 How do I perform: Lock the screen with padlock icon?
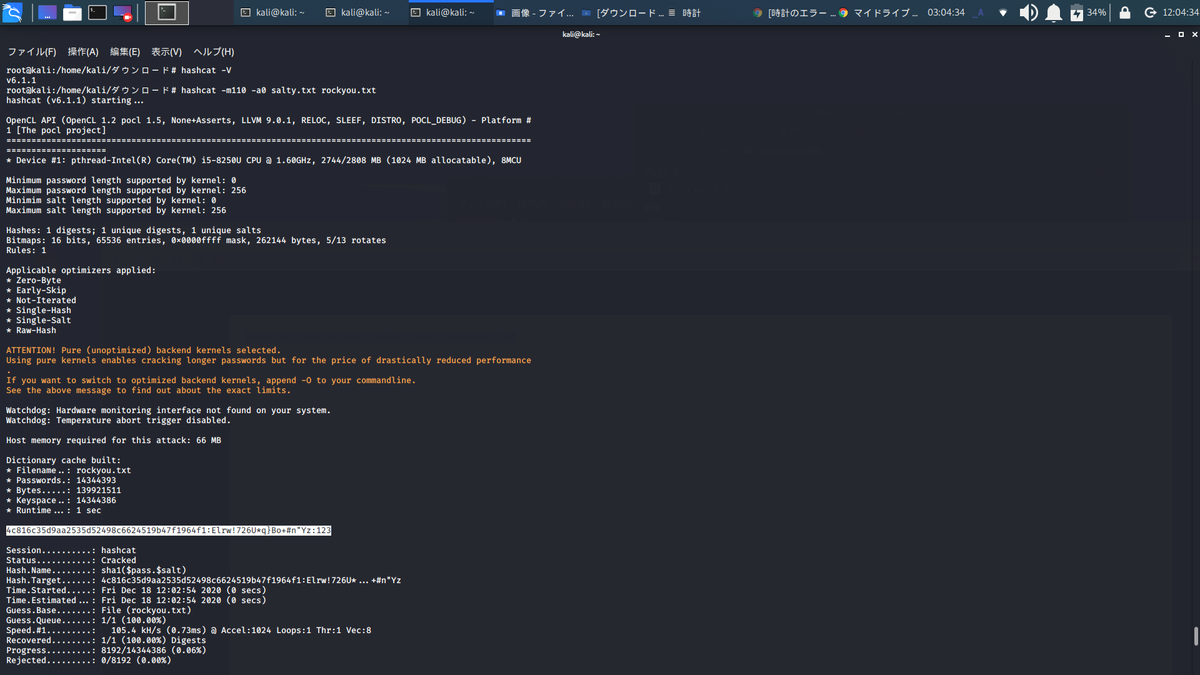(1125, 13)
